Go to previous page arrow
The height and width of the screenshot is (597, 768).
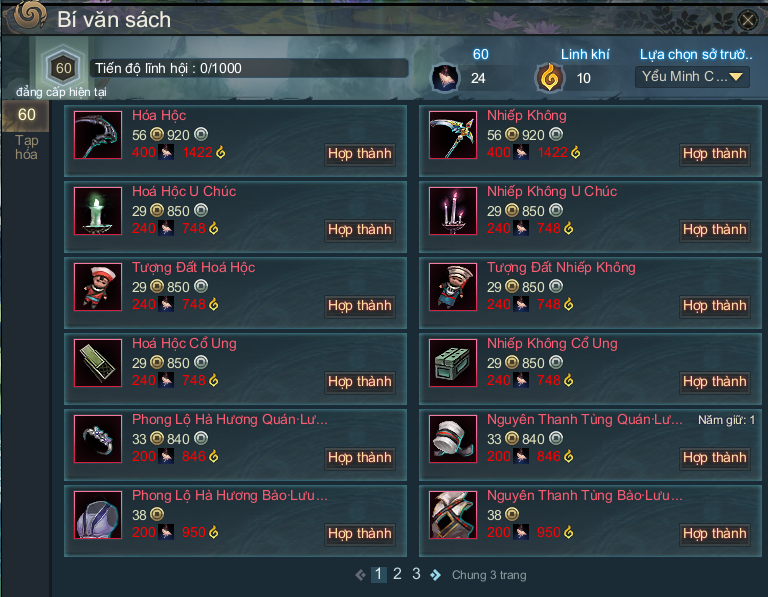pyautogui.click(x=360, y=575)
